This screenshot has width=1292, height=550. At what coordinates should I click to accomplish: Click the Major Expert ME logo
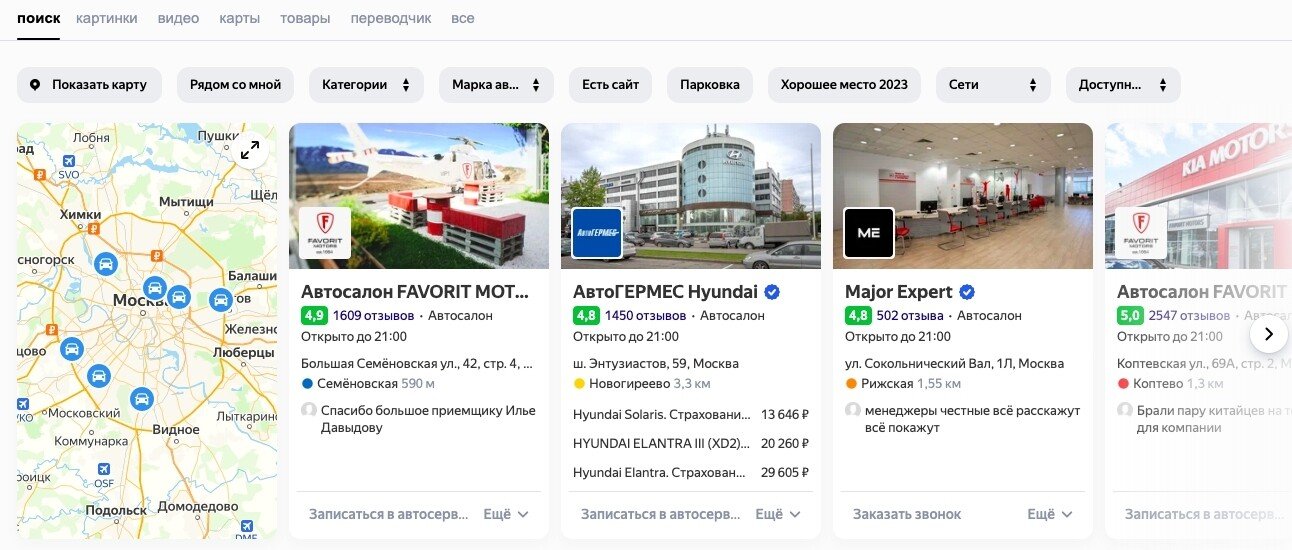(869, 233)
